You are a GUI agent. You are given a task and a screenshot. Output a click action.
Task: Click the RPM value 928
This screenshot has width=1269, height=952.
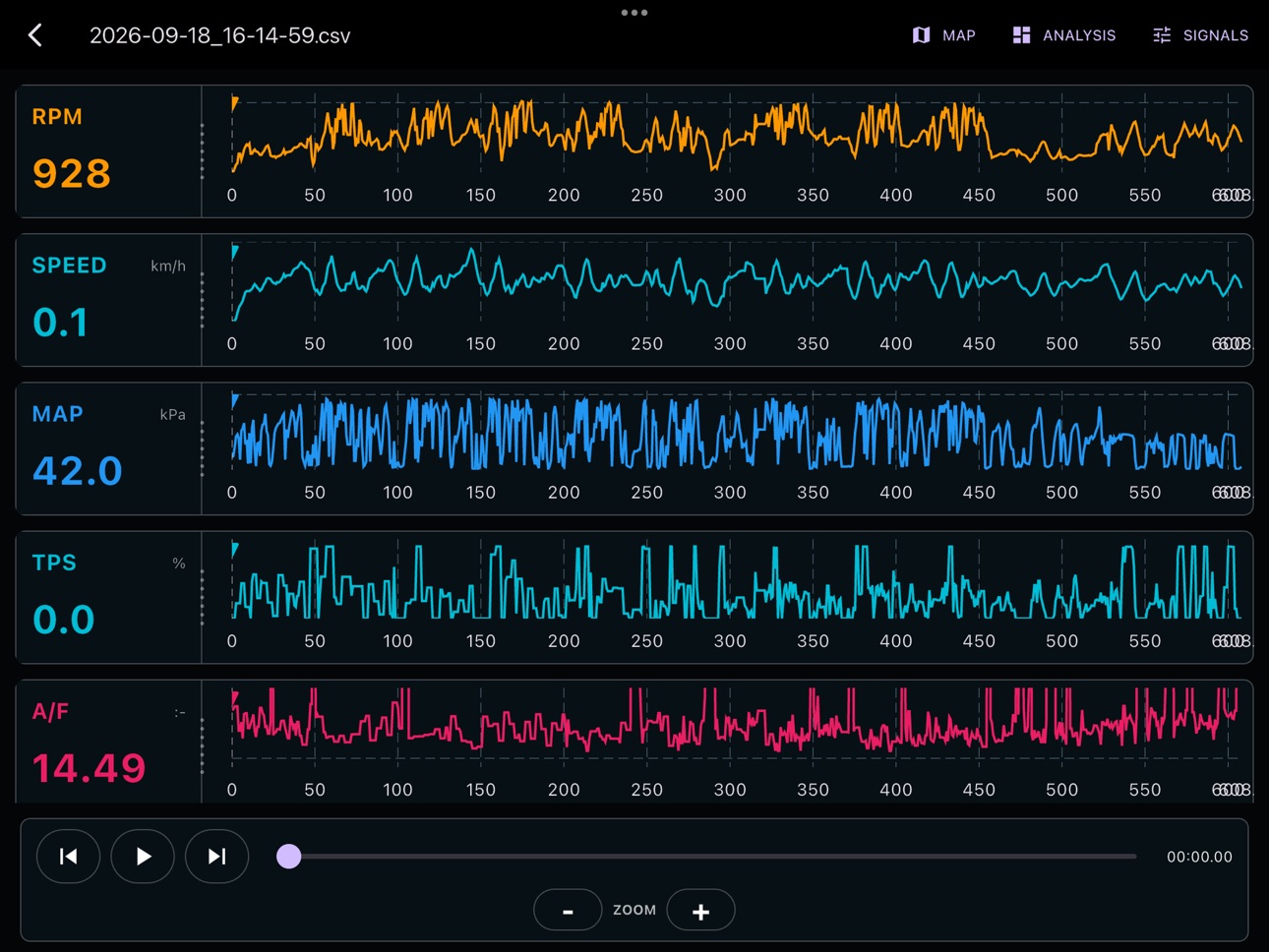click(x=72, y=173)
